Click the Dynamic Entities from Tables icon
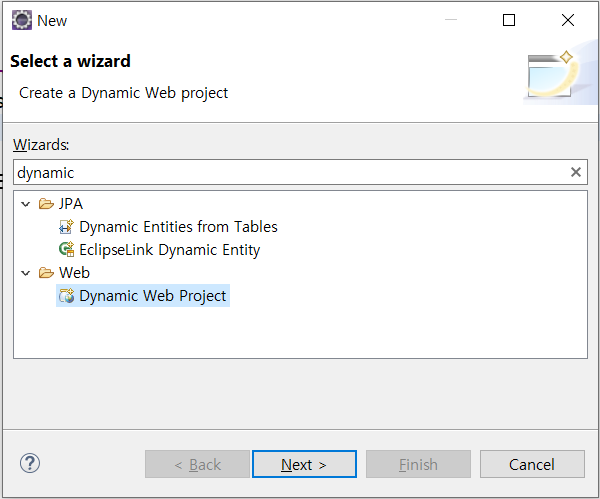 tap(66, 227)
